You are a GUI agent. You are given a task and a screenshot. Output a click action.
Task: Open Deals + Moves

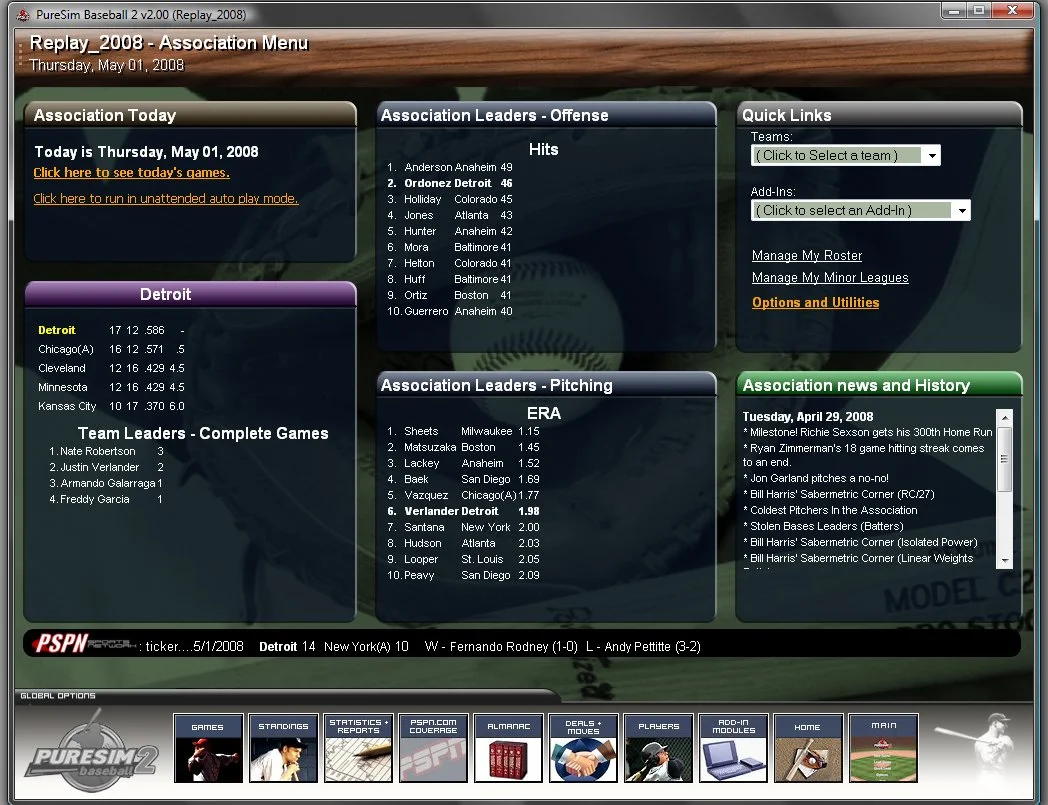point(583,747)
